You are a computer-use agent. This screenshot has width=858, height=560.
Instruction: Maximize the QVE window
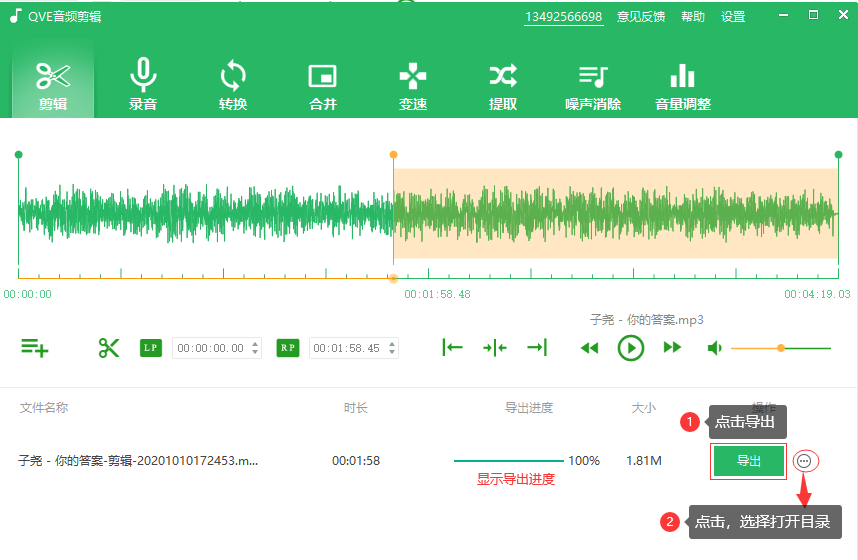[814, 15]
